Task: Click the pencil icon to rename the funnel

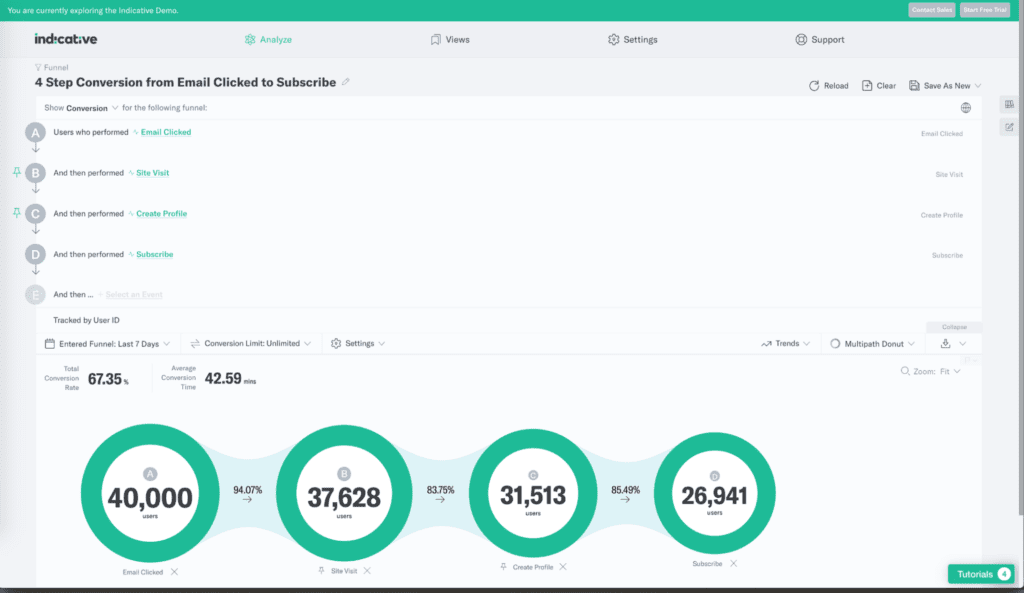Action: click(x=347, y=82)
